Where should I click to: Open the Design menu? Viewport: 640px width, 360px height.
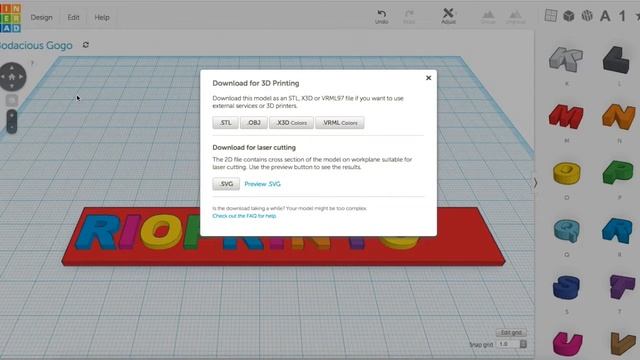point(41,18)
